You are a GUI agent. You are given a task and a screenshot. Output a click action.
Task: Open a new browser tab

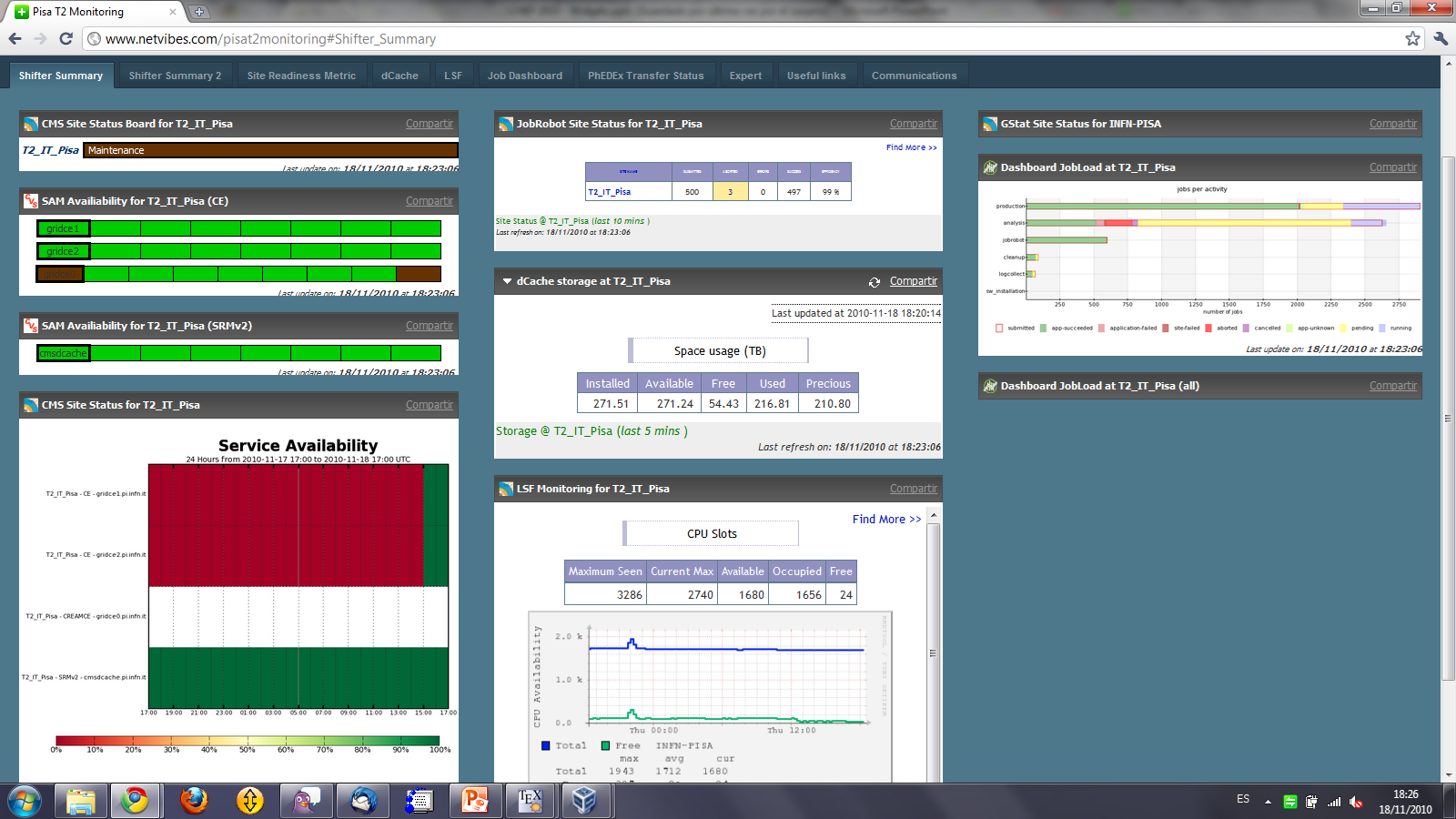tap(199, 12)
